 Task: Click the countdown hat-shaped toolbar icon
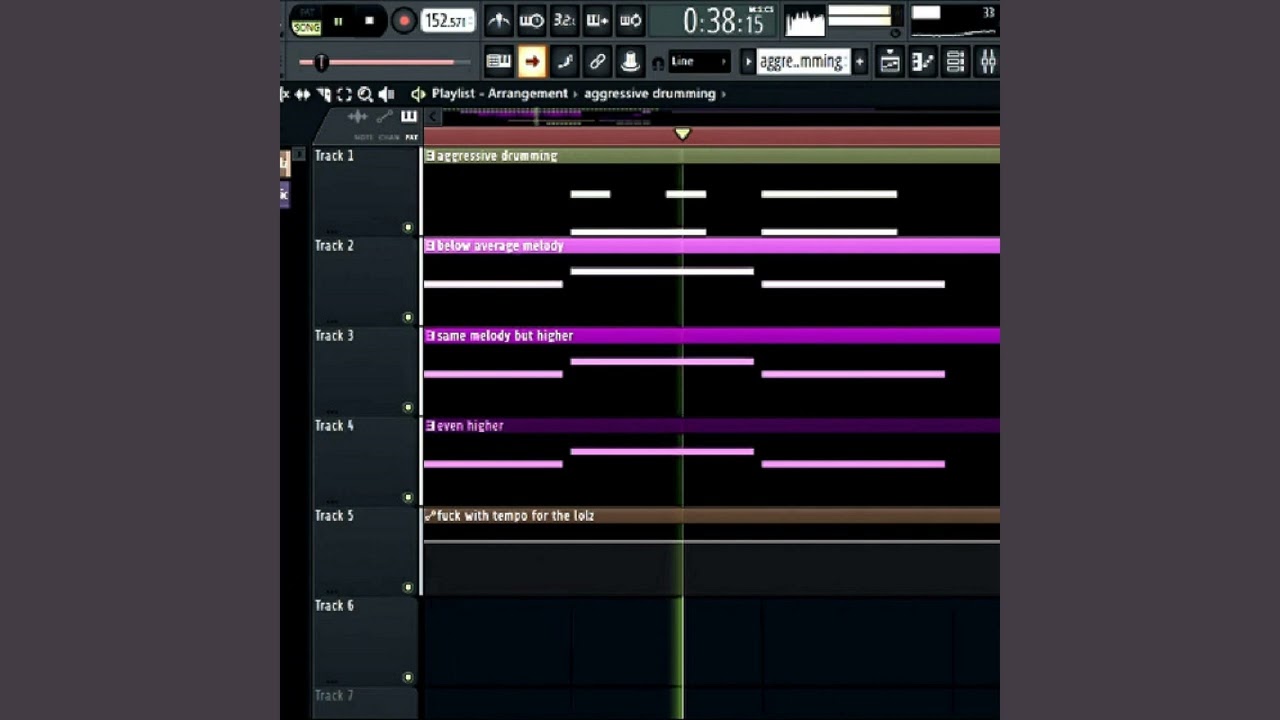630,62
